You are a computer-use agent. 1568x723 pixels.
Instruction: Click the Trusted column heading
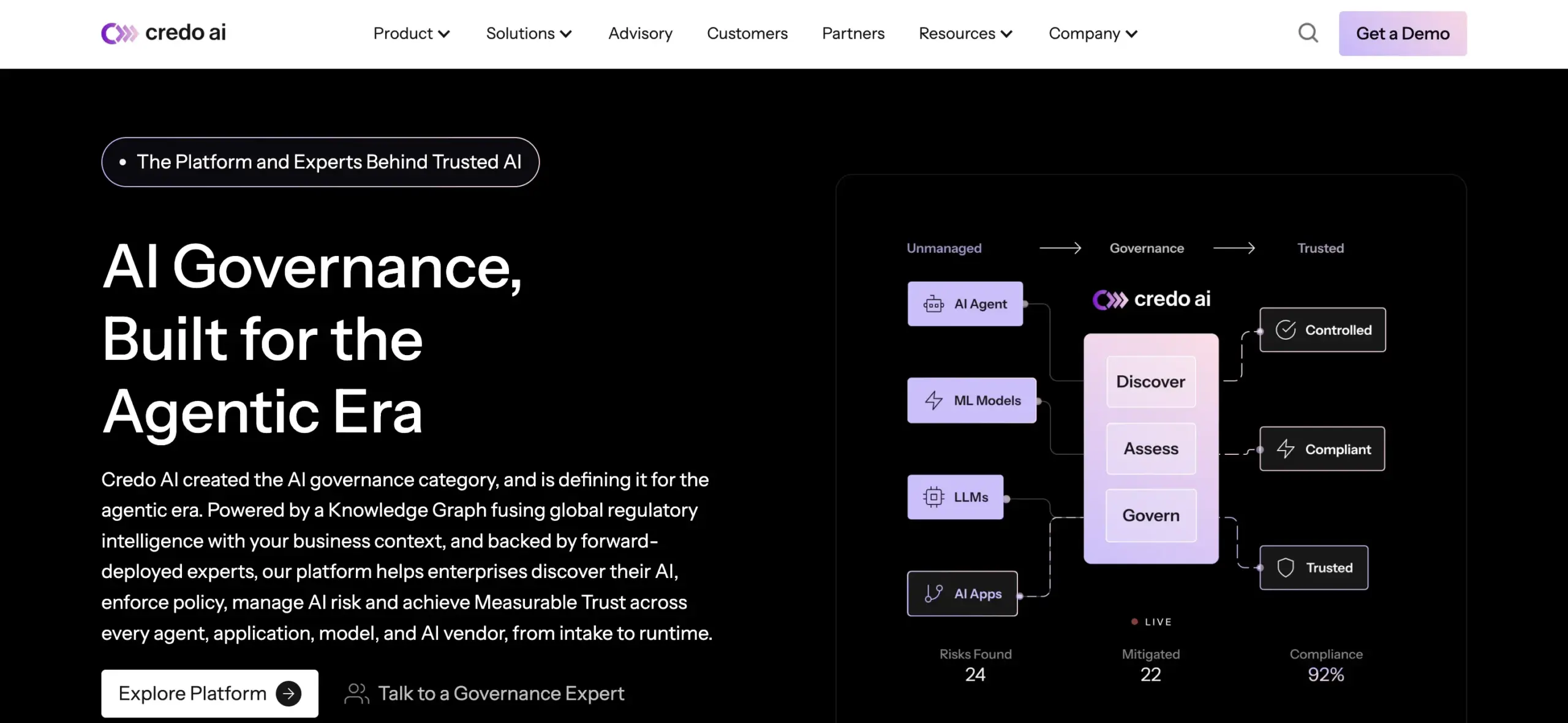click(1321, 248)
